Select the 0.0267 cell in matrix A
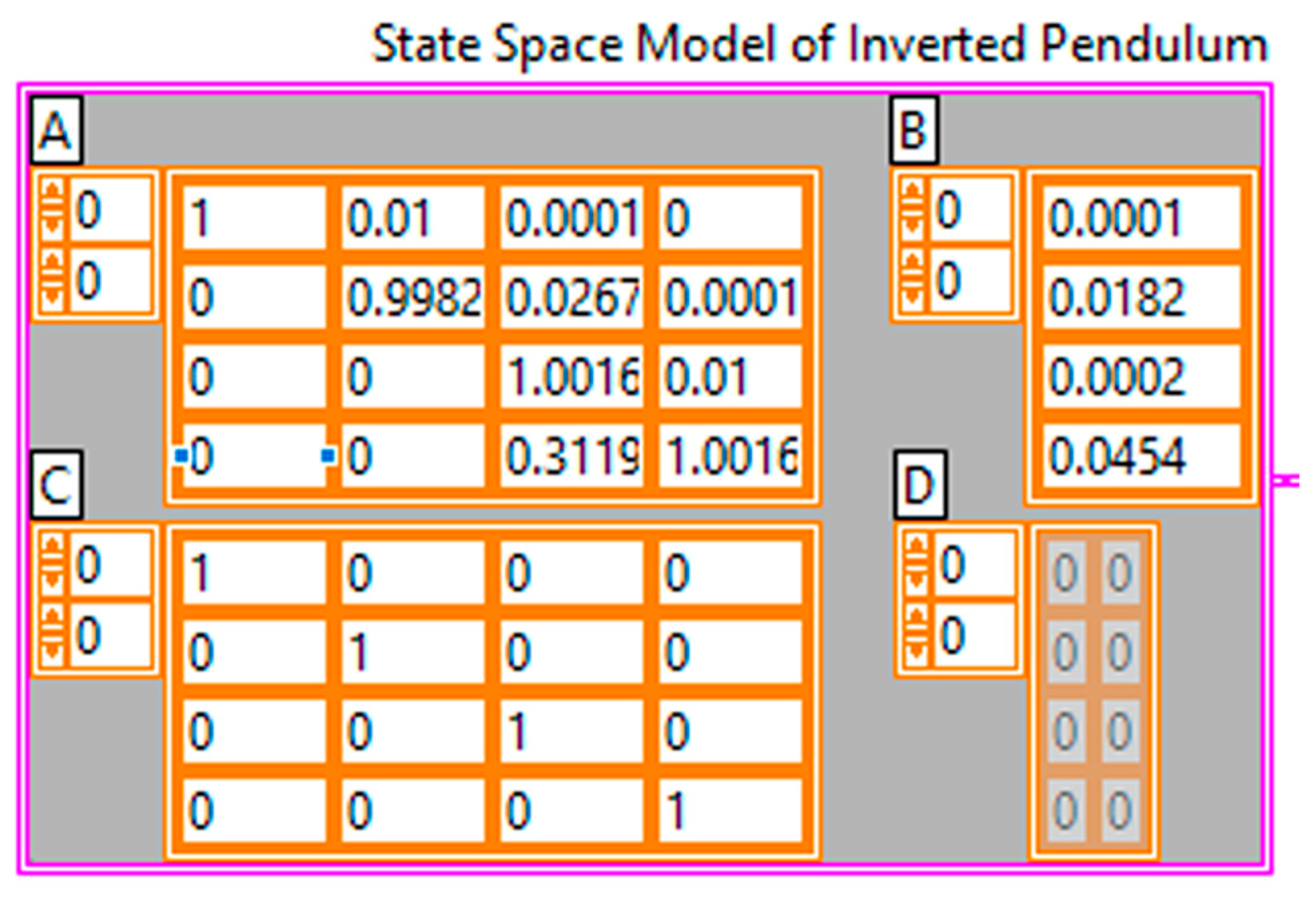 572,297
